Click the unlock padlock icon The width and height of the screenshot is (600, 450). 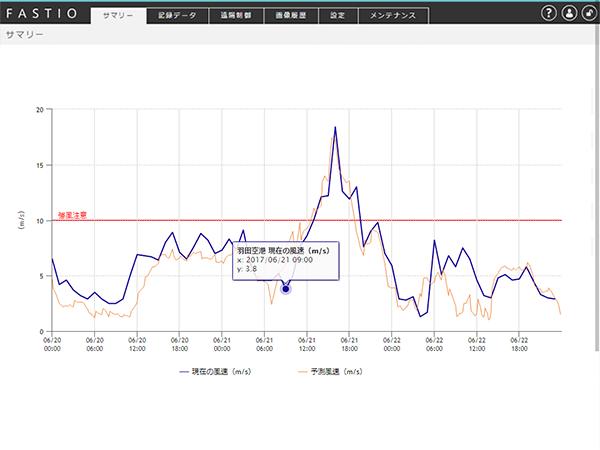click(588, 13)
